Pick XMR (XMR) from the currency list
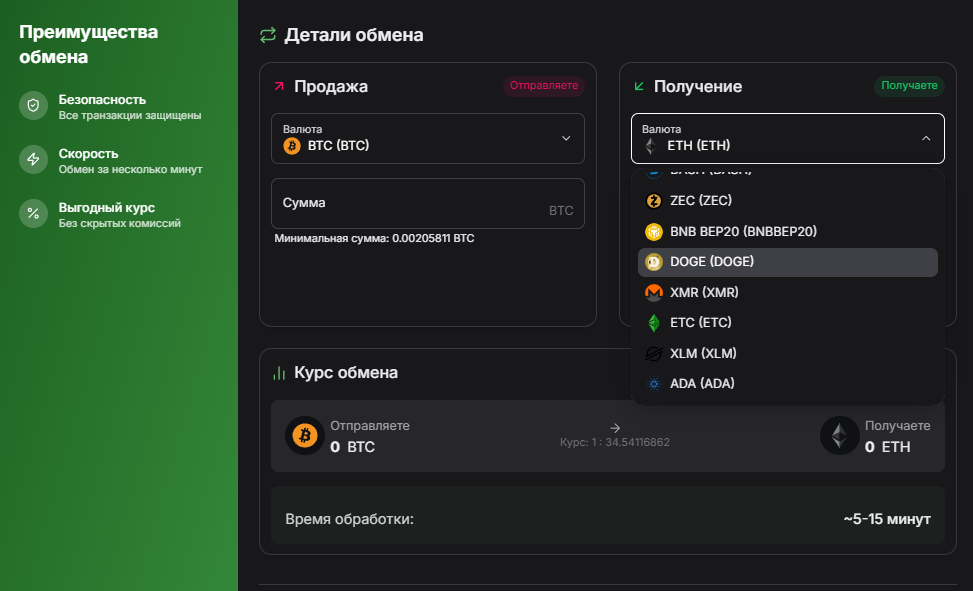This screenshot has width=973, height=591. pos(787,292)
